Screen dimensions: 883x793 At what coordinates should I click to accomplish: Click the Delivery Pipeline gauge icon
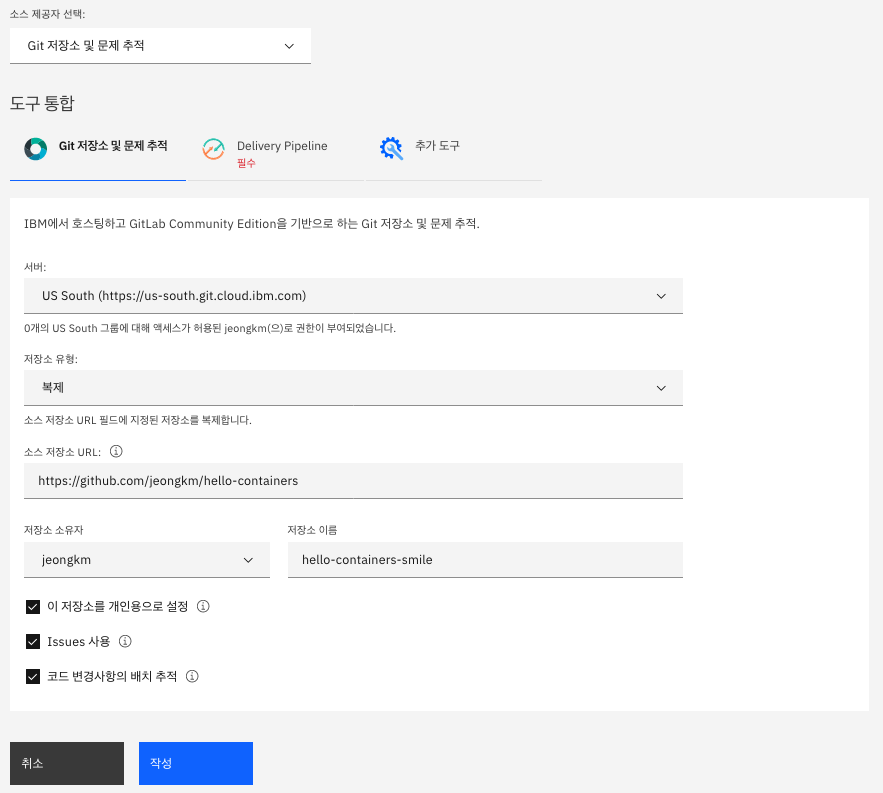pyautogui.click(x=213, y=149)
